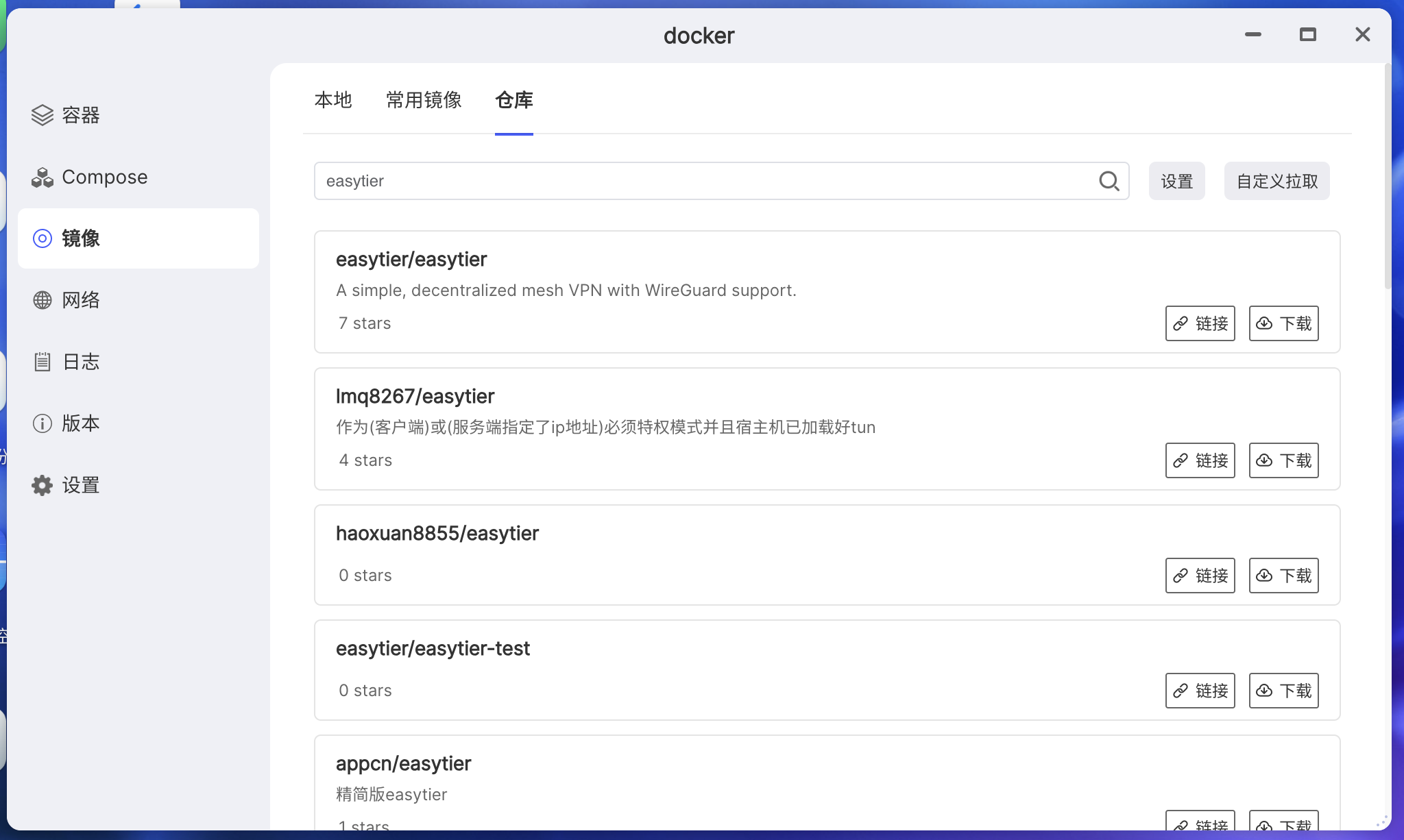Click the haoxuan8855/easytier title
The image size is (1404, 840).
(x=437, y=534)
